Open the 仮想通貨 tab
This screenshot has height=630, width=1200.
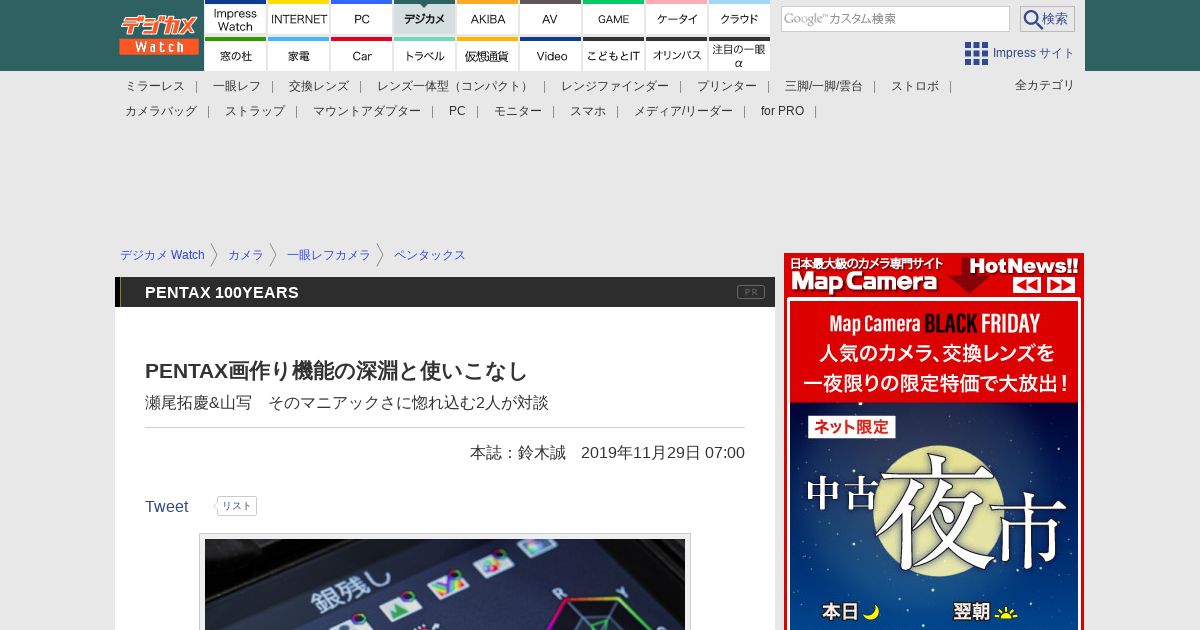[x=487, y=55]
